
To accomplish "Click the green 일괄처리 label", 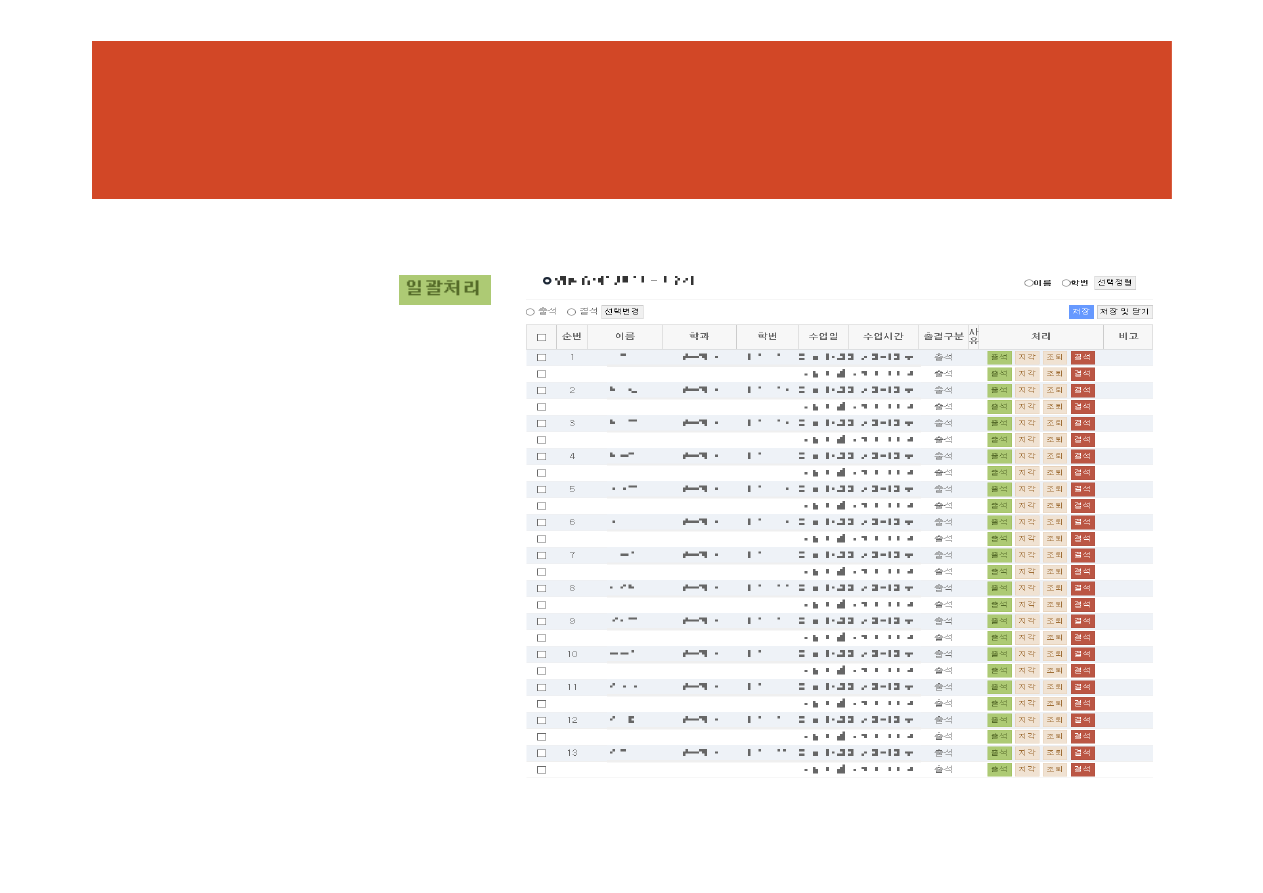I will tap(444, 289).
